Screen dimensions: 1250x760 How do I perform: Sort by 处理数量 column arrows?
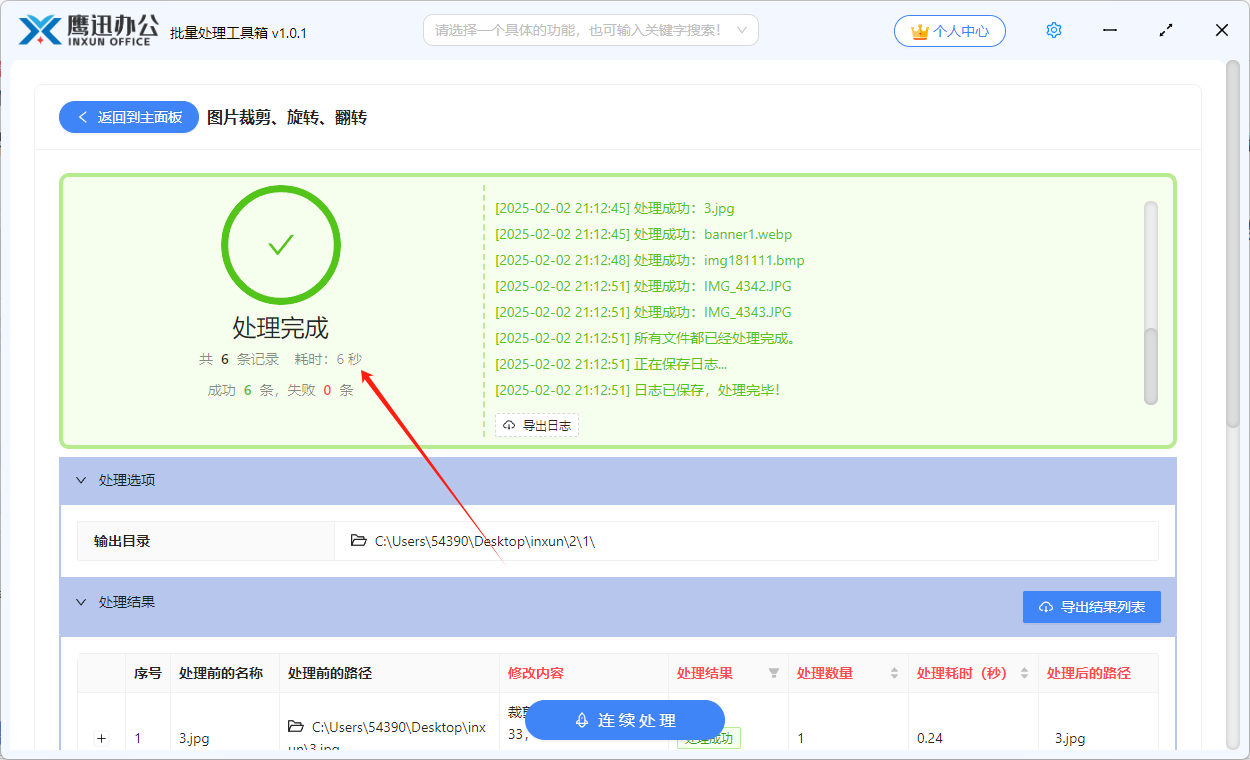894,673
